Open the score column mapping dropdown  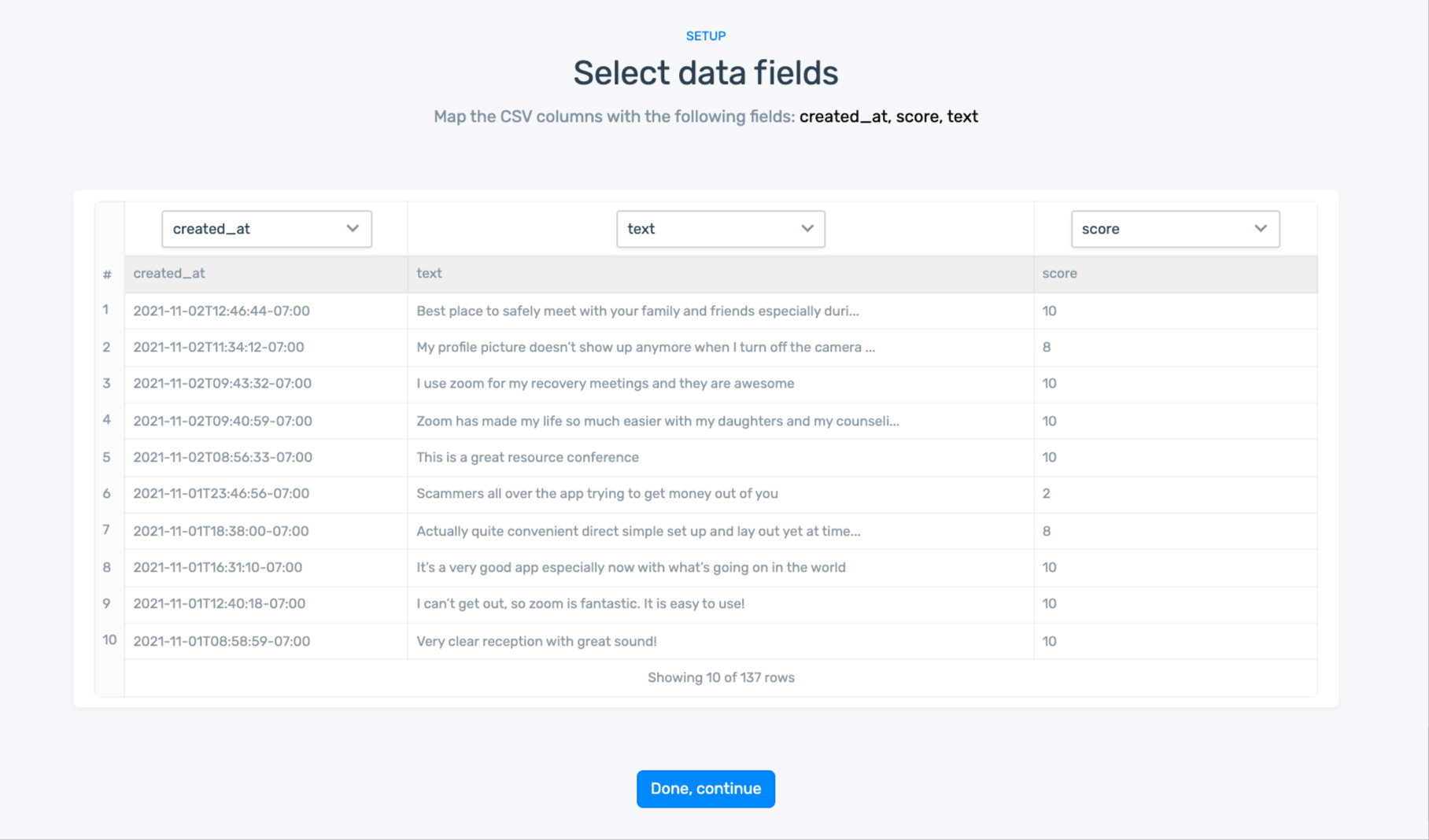click(1175, 229)
